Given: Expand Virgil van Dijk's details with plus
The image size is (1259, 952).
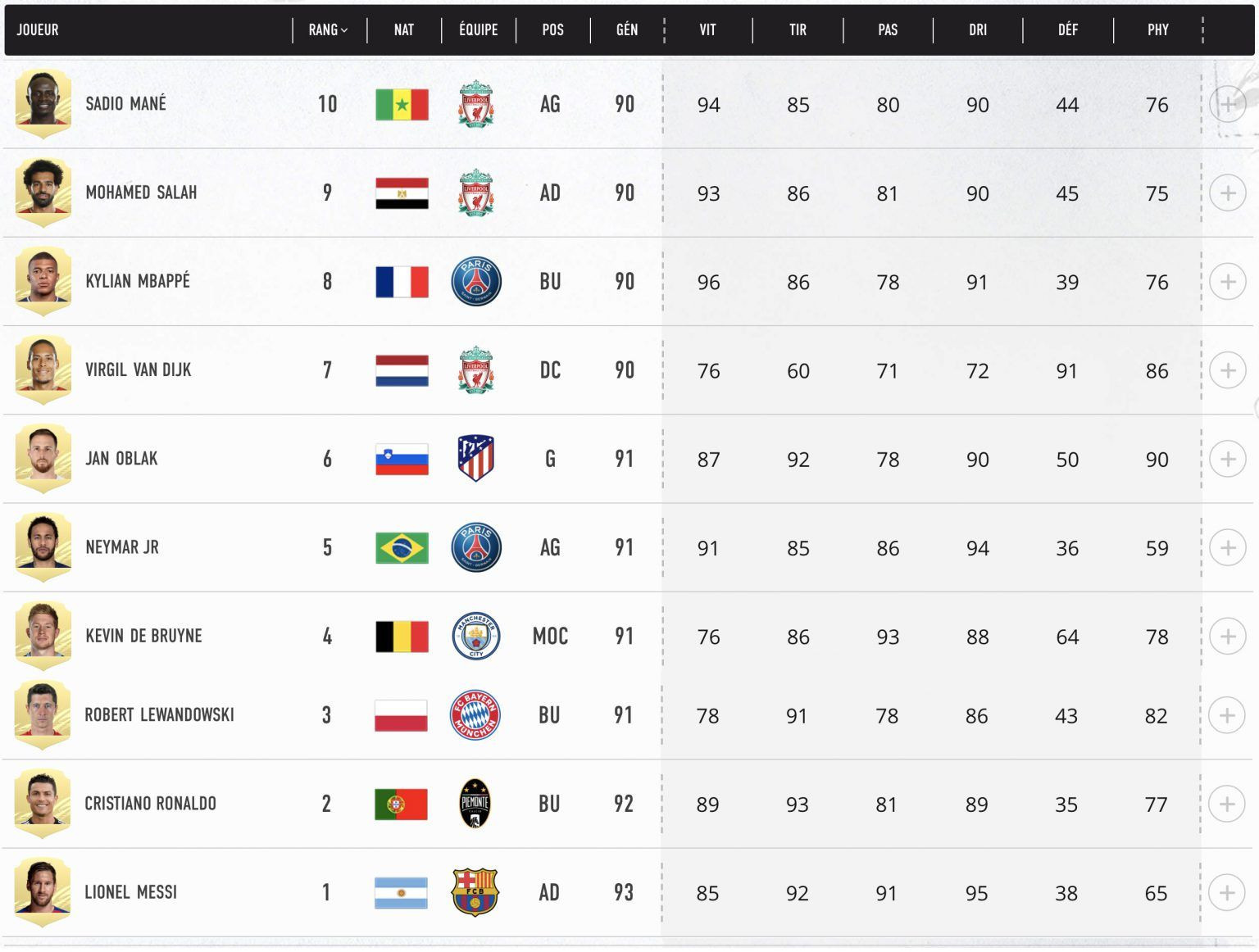Looking at the screenshot, I should 1227,370.
